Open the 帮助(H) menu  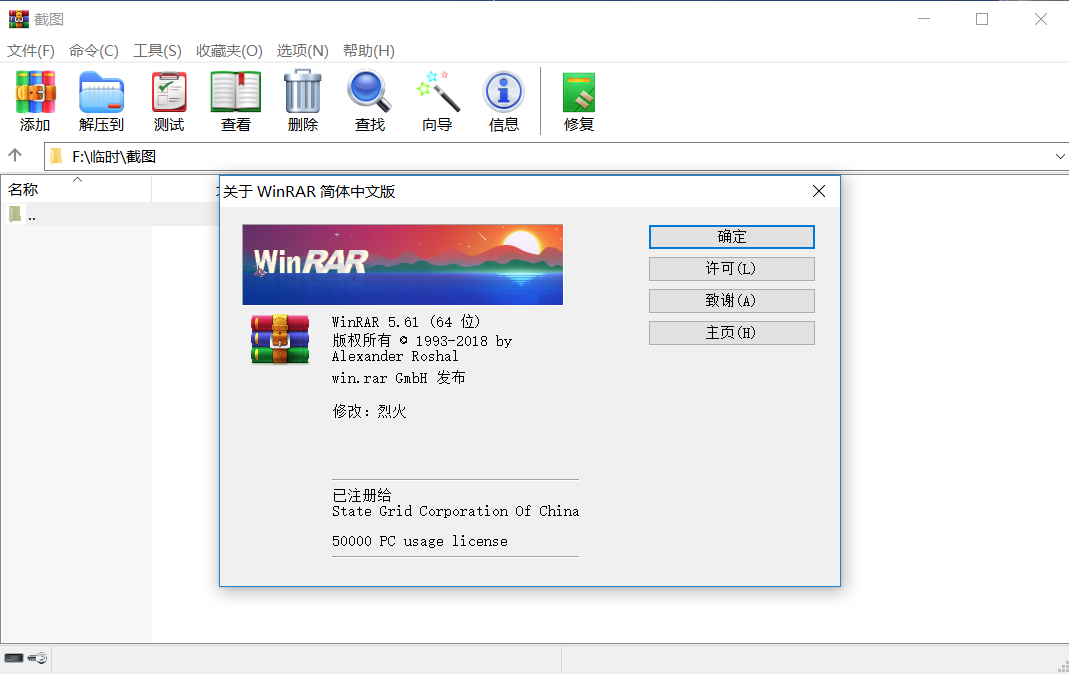[368, 50]
